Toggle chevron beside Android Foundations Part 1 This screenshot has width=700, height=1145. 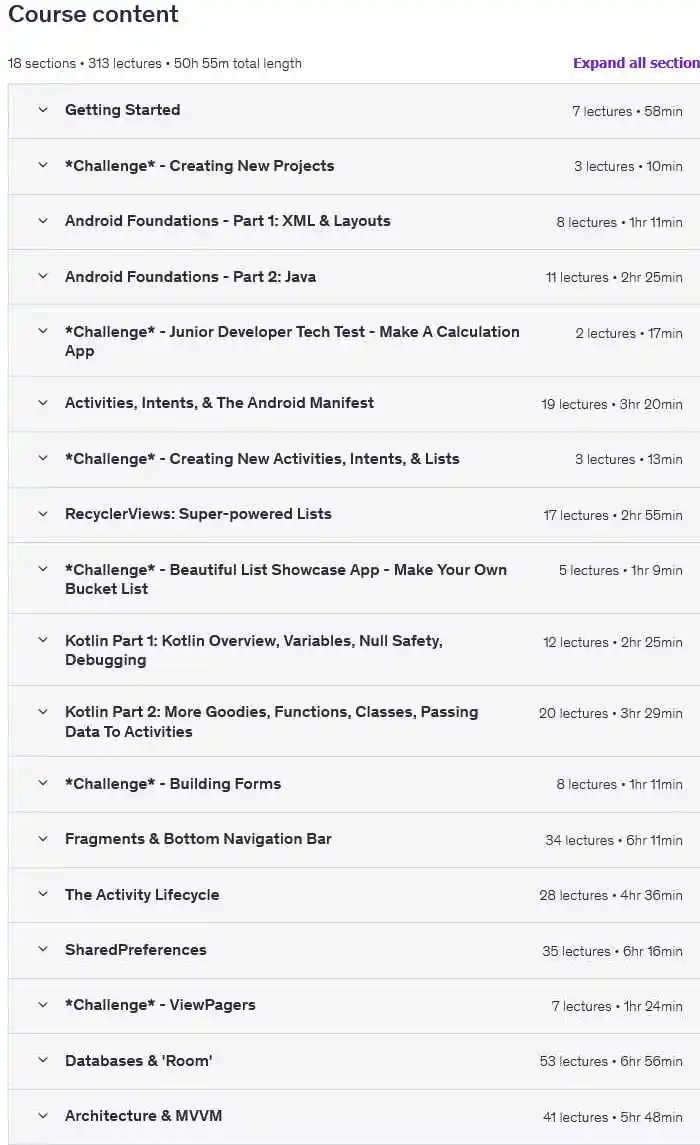43,221
